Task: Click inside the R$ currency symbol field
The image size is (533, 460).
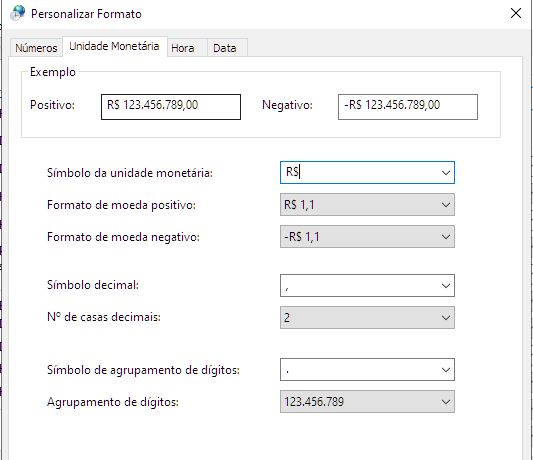Action: 360,173
